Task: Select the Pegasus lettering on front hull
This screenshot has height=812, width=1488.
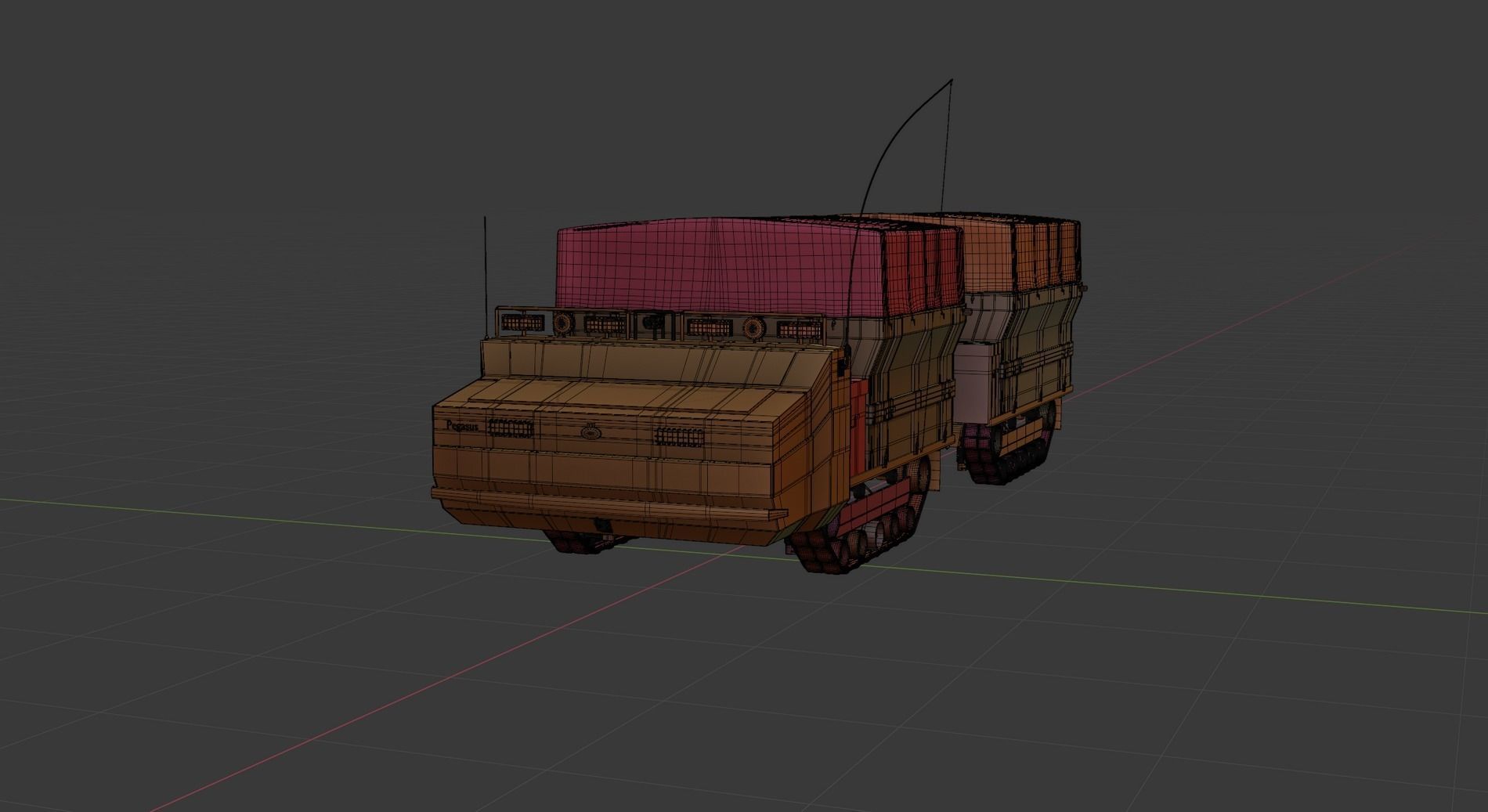Action: (x=462, y=426)
